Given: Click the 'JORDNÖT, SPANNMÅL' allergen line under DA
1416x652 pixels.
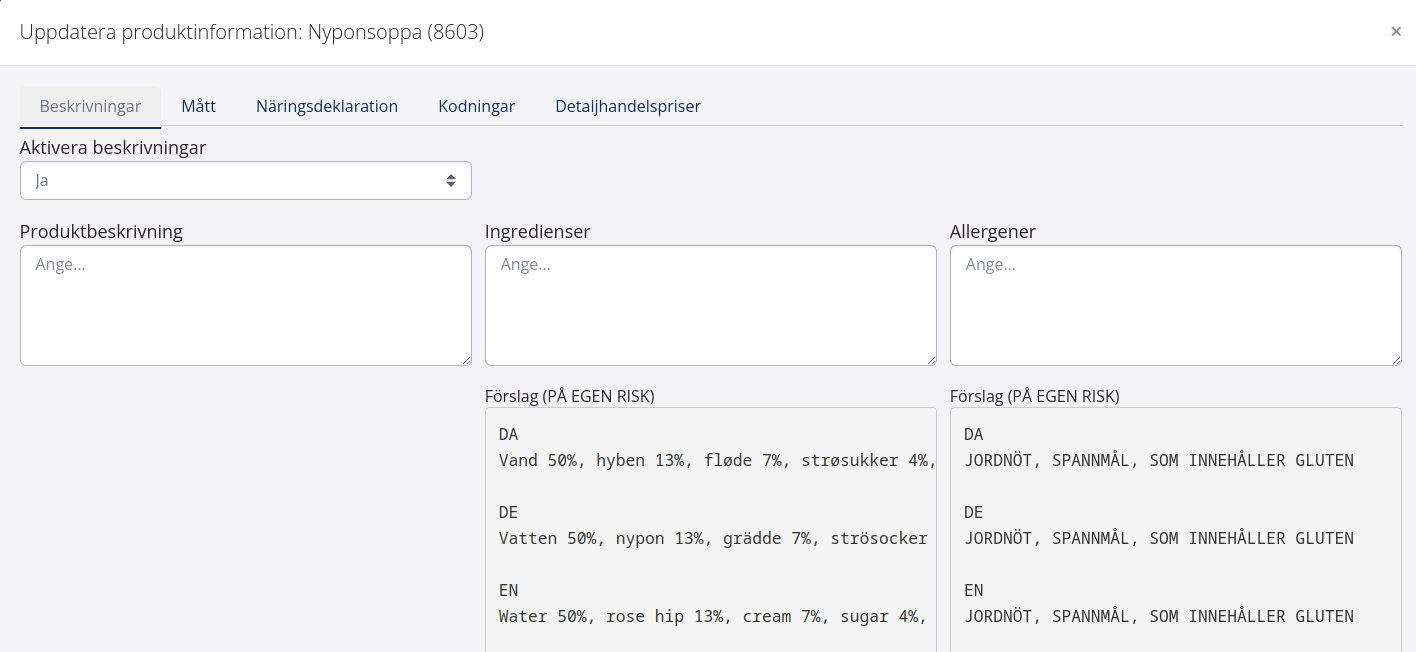Looking at the screenshot, I should tap(1159, 460).
